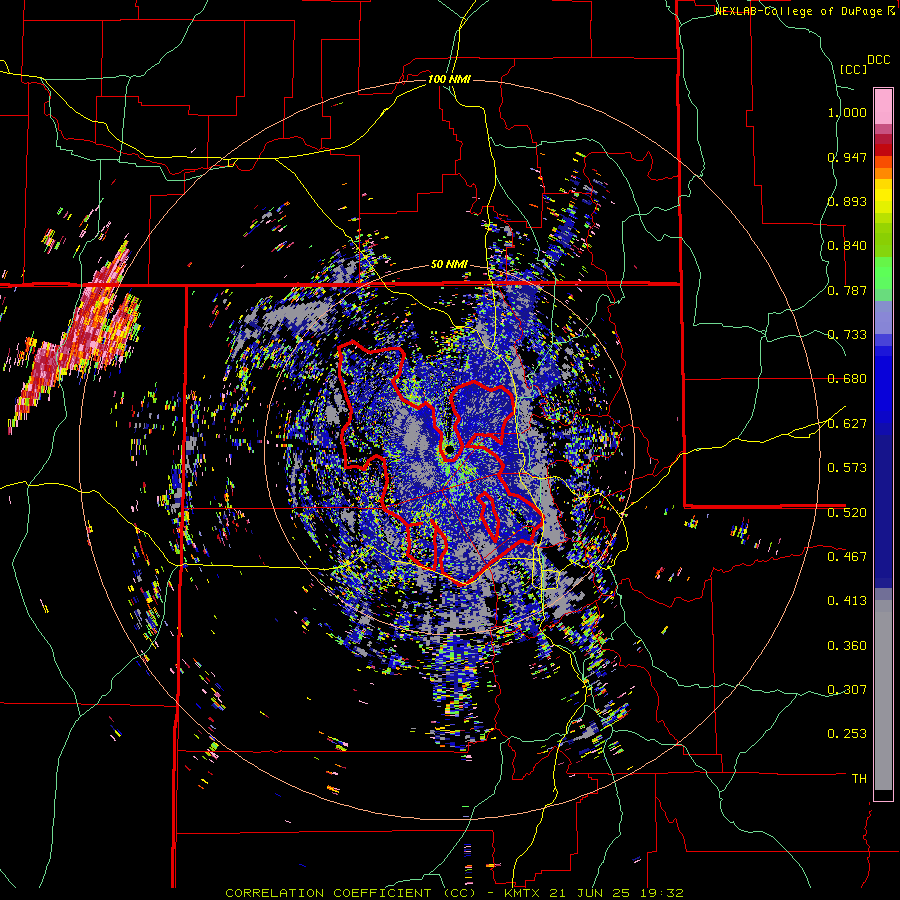The width and height of the screenshot is (900, 900).
Task: Click the CORRELATION COEFFICIENT (CC) caption text
Action: 350,893
